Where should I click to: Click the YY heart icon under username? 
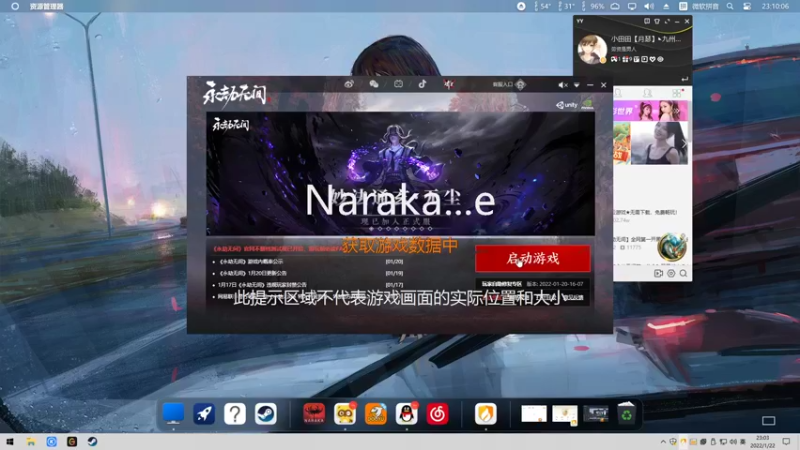coord(653,59)
